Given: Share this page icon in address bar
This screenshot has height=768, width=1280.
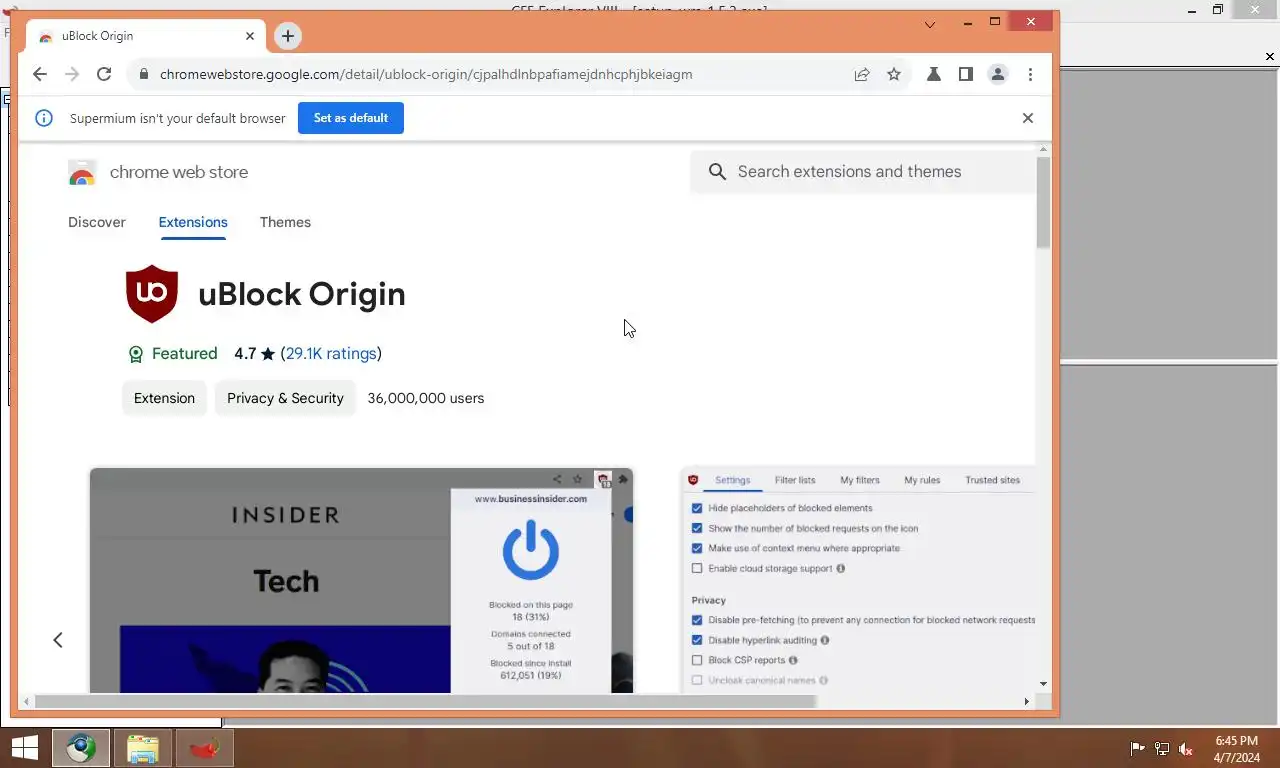Looking at the screenshot, I should (x=862, y=74).
